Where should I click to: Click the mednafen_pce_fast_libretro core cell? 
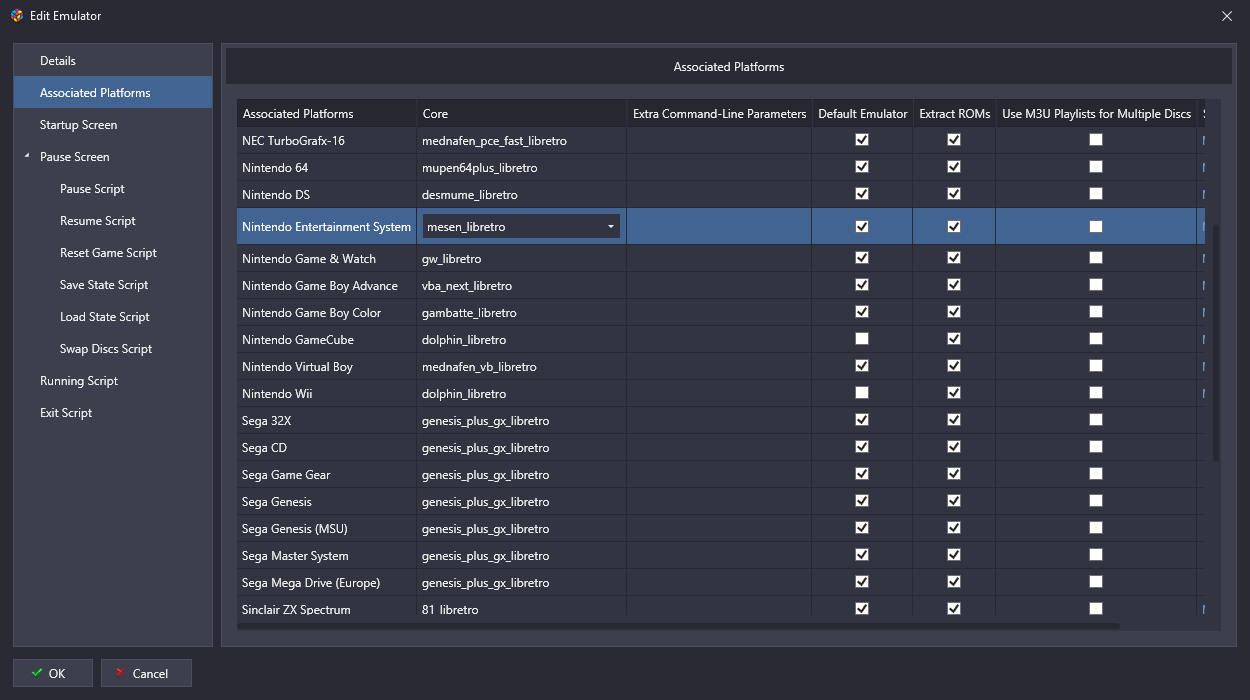(522, 140)
